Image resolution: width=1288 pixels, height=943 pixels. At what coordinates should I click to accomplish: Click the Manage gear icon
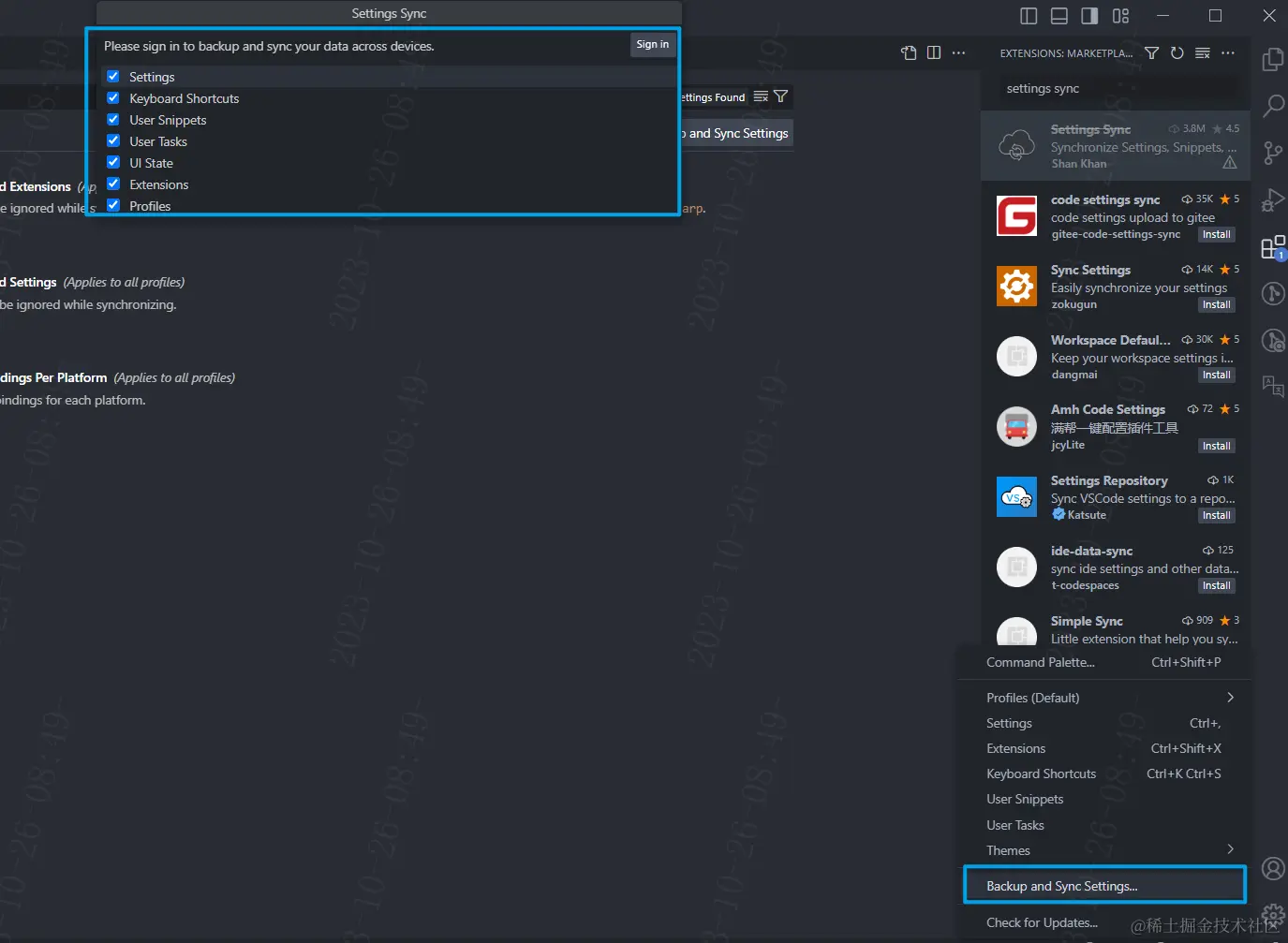tap(1273, 915)
